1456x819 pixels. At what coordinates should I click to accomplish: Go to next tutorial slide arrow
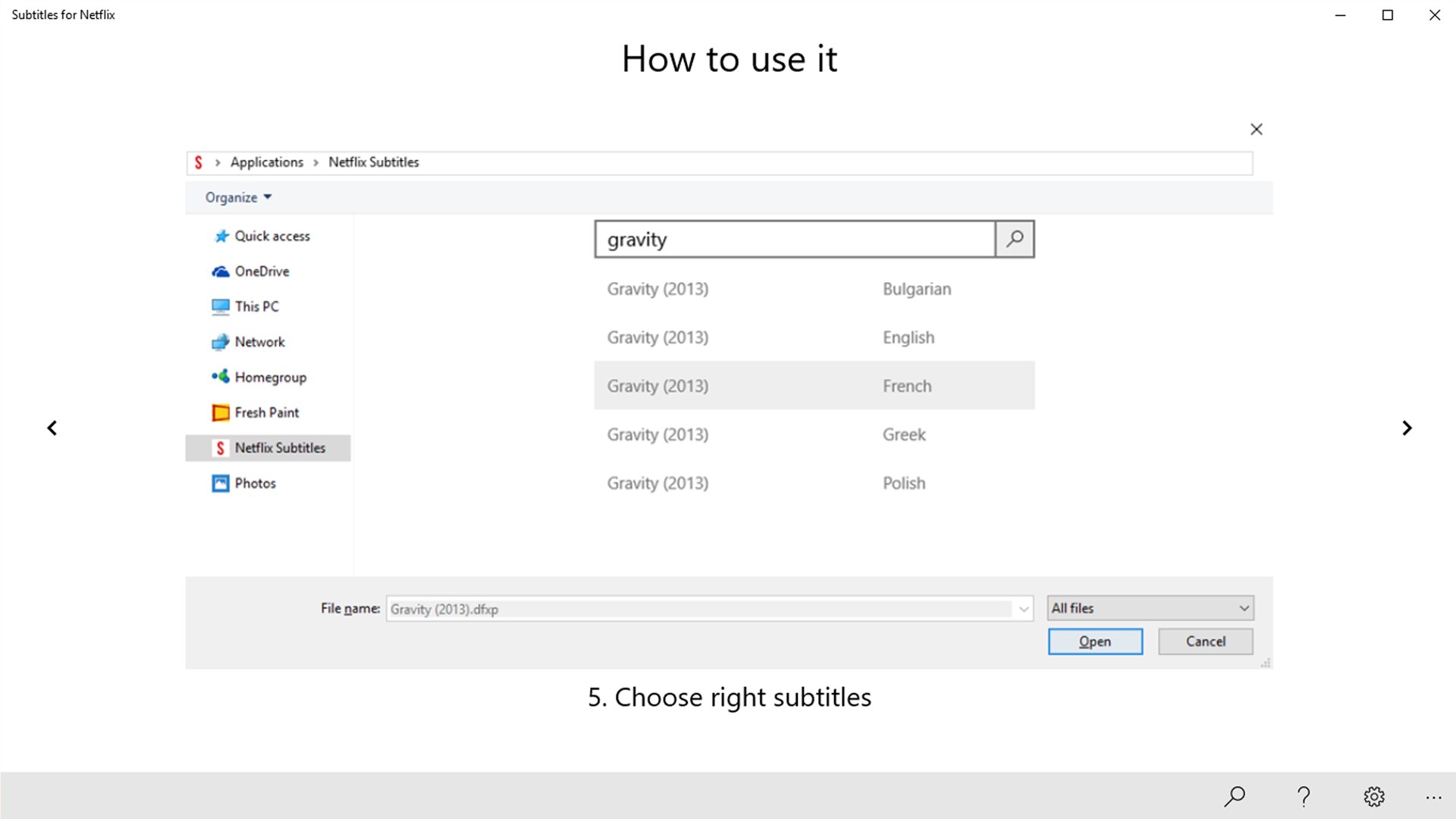(1407, 428)
